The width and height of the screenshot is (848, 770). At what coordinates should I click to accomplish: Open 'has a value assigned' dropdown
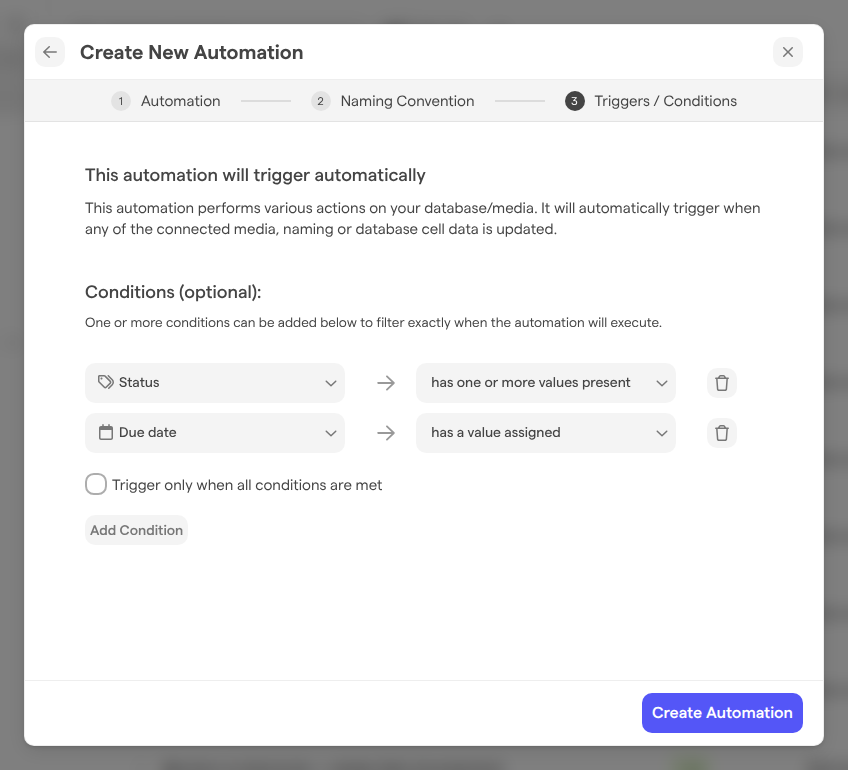(x=545, y=433)
